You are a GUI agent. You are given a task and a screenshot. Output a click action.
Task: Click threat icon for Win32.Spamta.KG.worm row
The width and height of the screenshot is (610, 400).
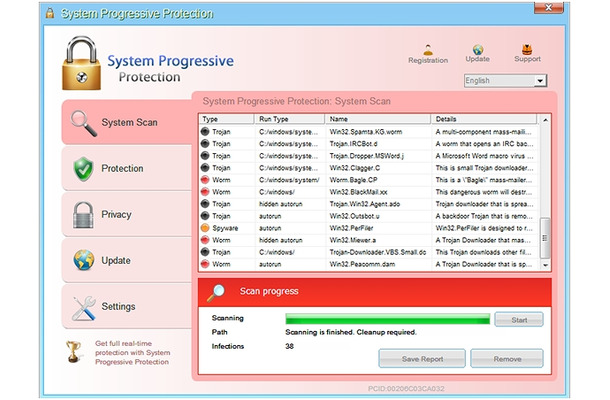pos(205,132)
